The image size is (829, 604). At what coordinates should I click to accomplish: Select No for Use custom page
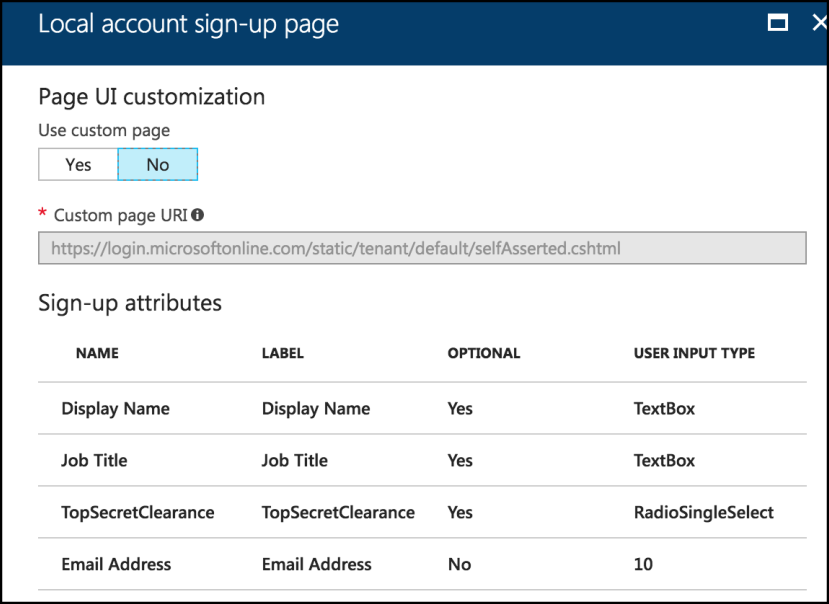click(x=158, y=164)
